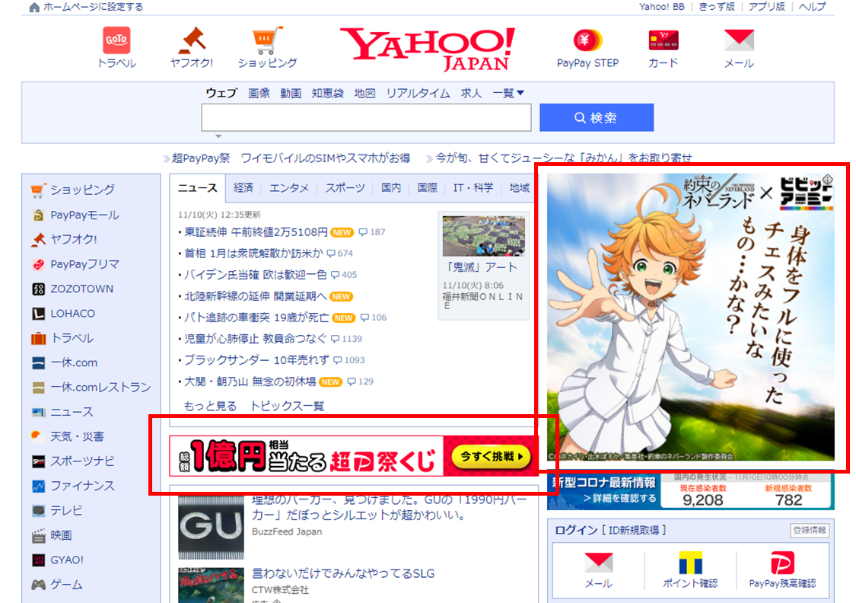
Task: Click the blue 検索 button
Action: pos(597,117)
